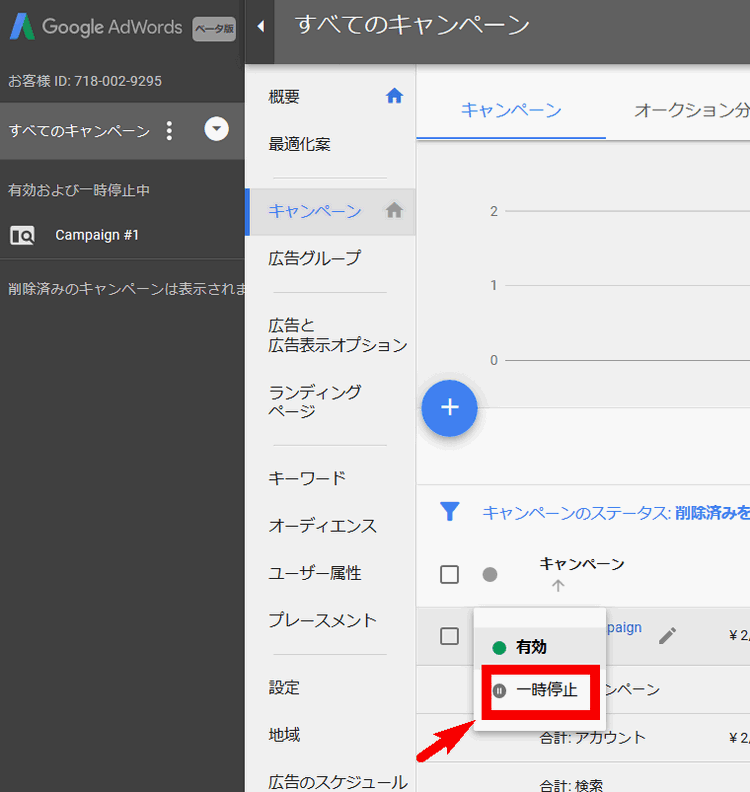Click the 有効および一時停止中 label
Image resolution: width=750 pixels, height=792 pixels.
coord(79,190)
